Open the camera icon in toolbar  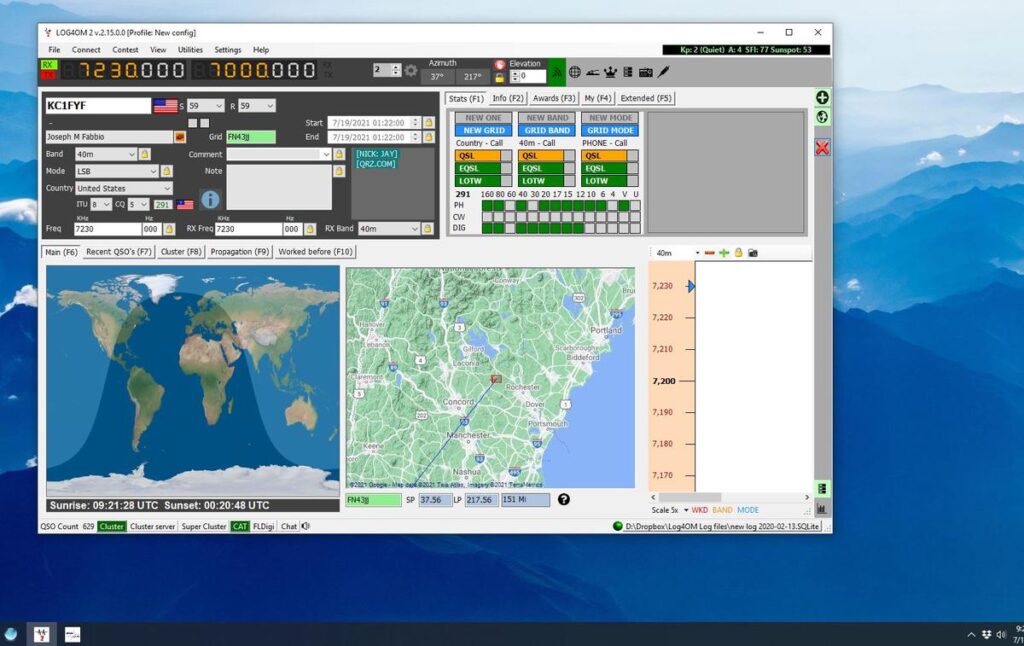tap(646, 72)
